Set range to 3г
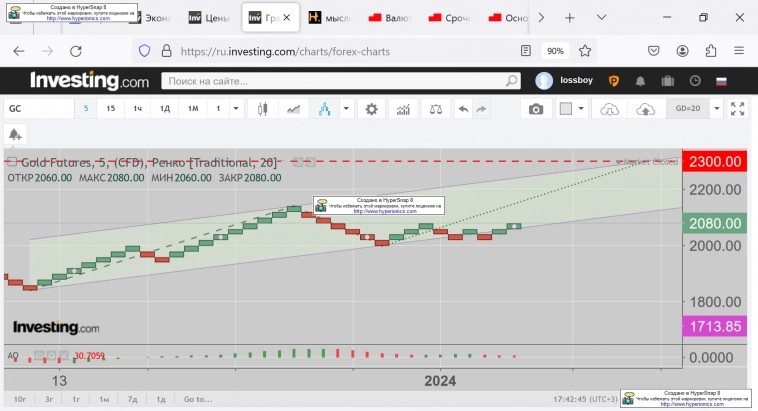The image size is (758, 411). (49, 399)
